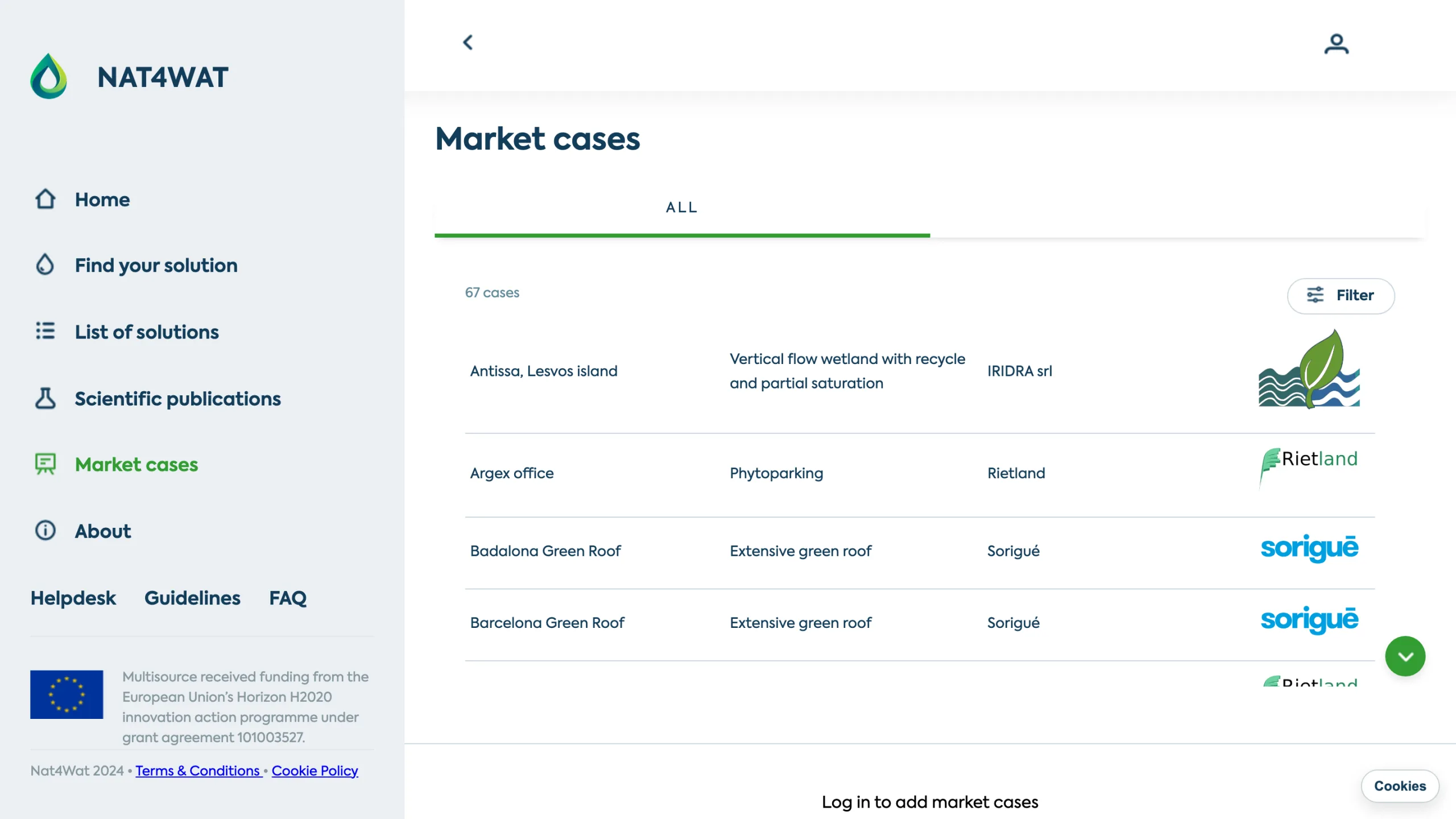Click the Phytoparking solution text
This screenshot has height=819, width=1456.
776,473
